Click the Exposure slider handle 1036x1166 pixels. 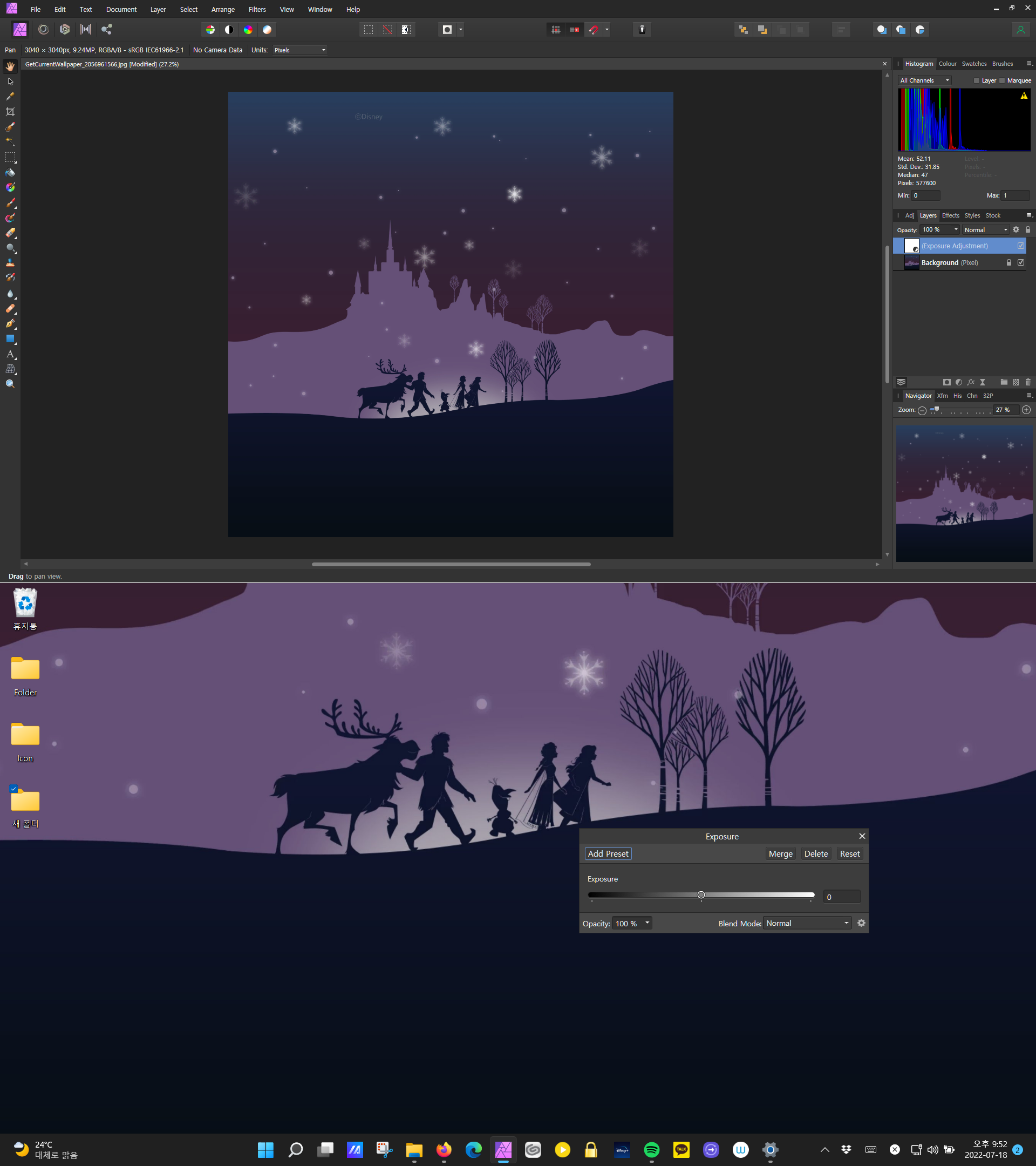coord(701,895)
